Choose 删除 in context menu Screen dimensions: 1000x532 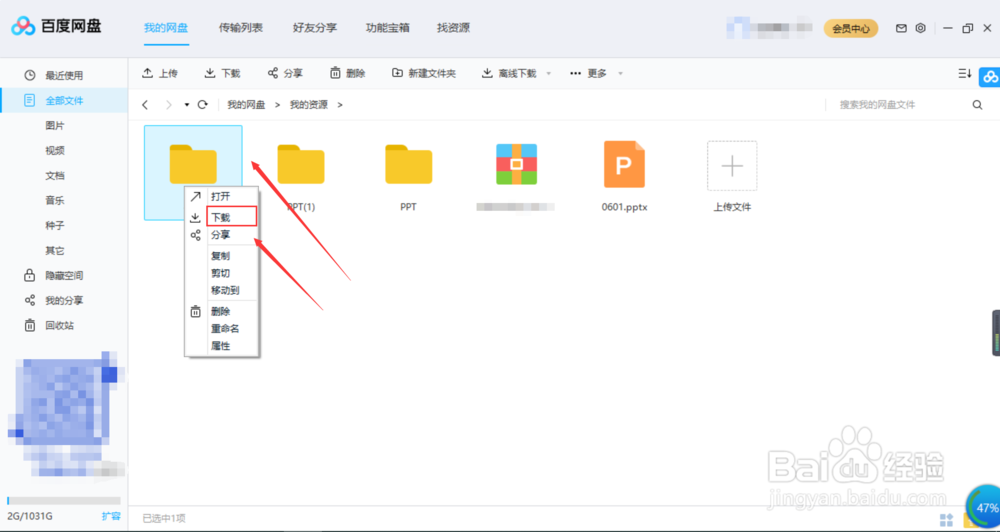pos(221,311)
